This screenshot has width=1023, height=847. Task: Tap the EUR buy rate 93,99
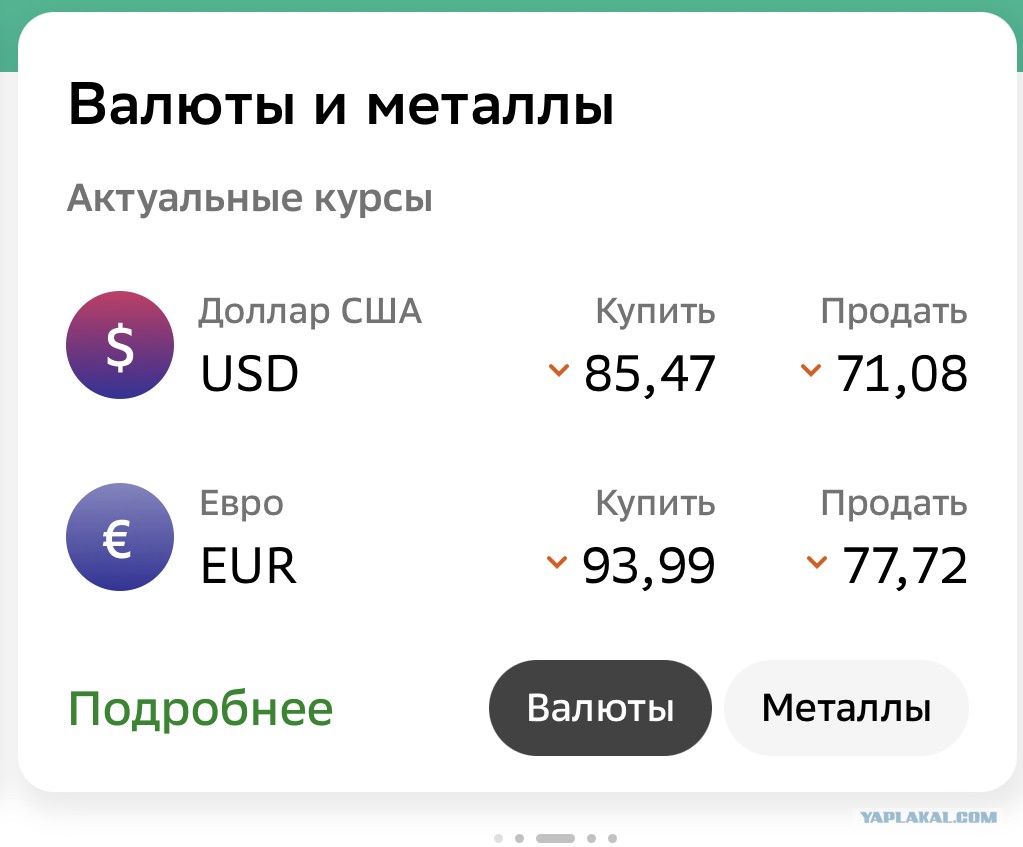(649, 566)
